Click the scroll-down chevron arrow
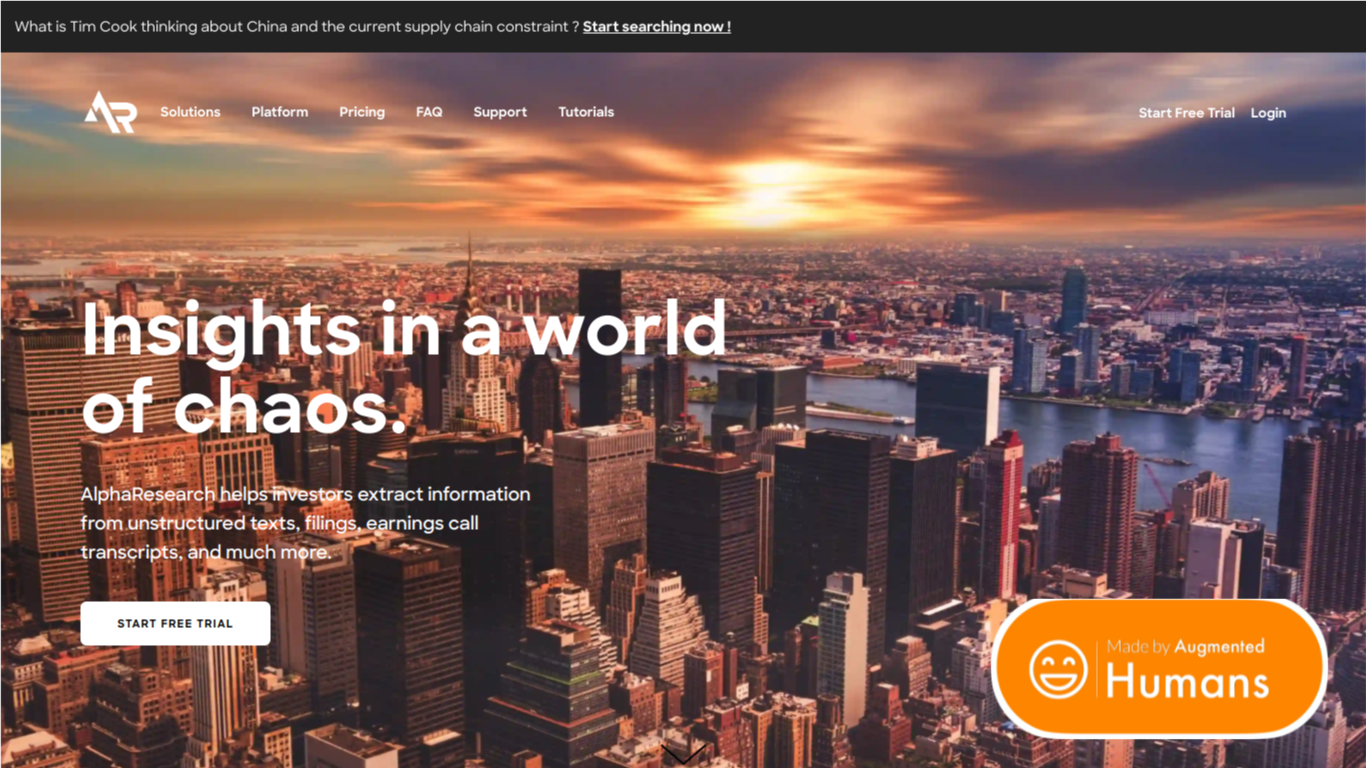Image resolution: width=1366 pixels, height=768 pixels. click(x=683, y=754)
